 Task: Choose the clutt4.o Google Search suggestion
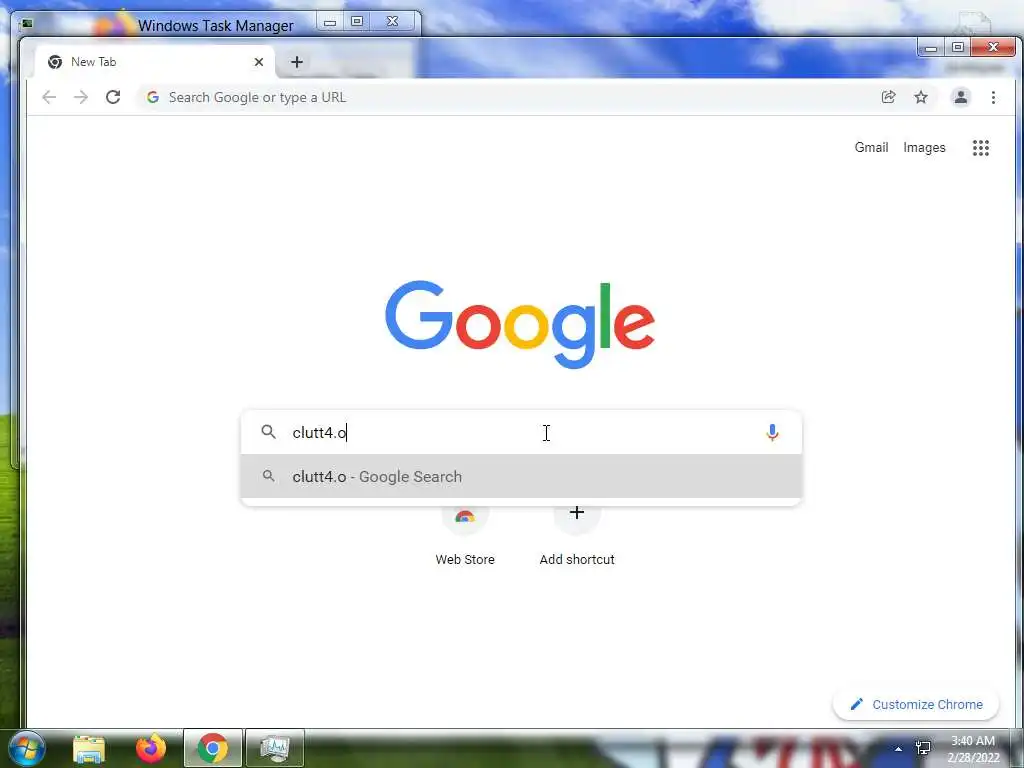tap(521, 477)
